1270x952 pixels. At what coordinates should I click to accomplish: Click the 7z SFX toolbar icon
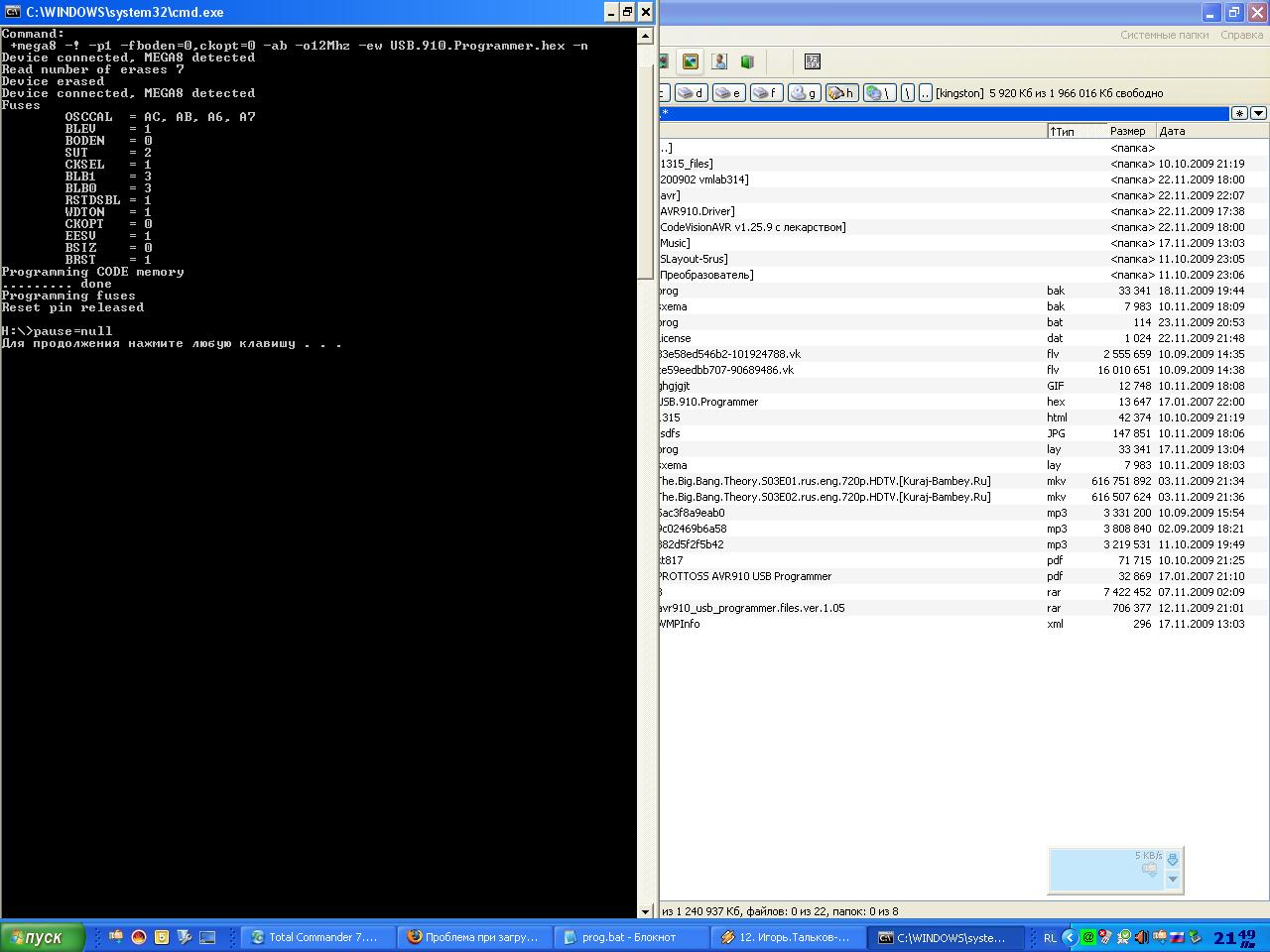point(812,61)
